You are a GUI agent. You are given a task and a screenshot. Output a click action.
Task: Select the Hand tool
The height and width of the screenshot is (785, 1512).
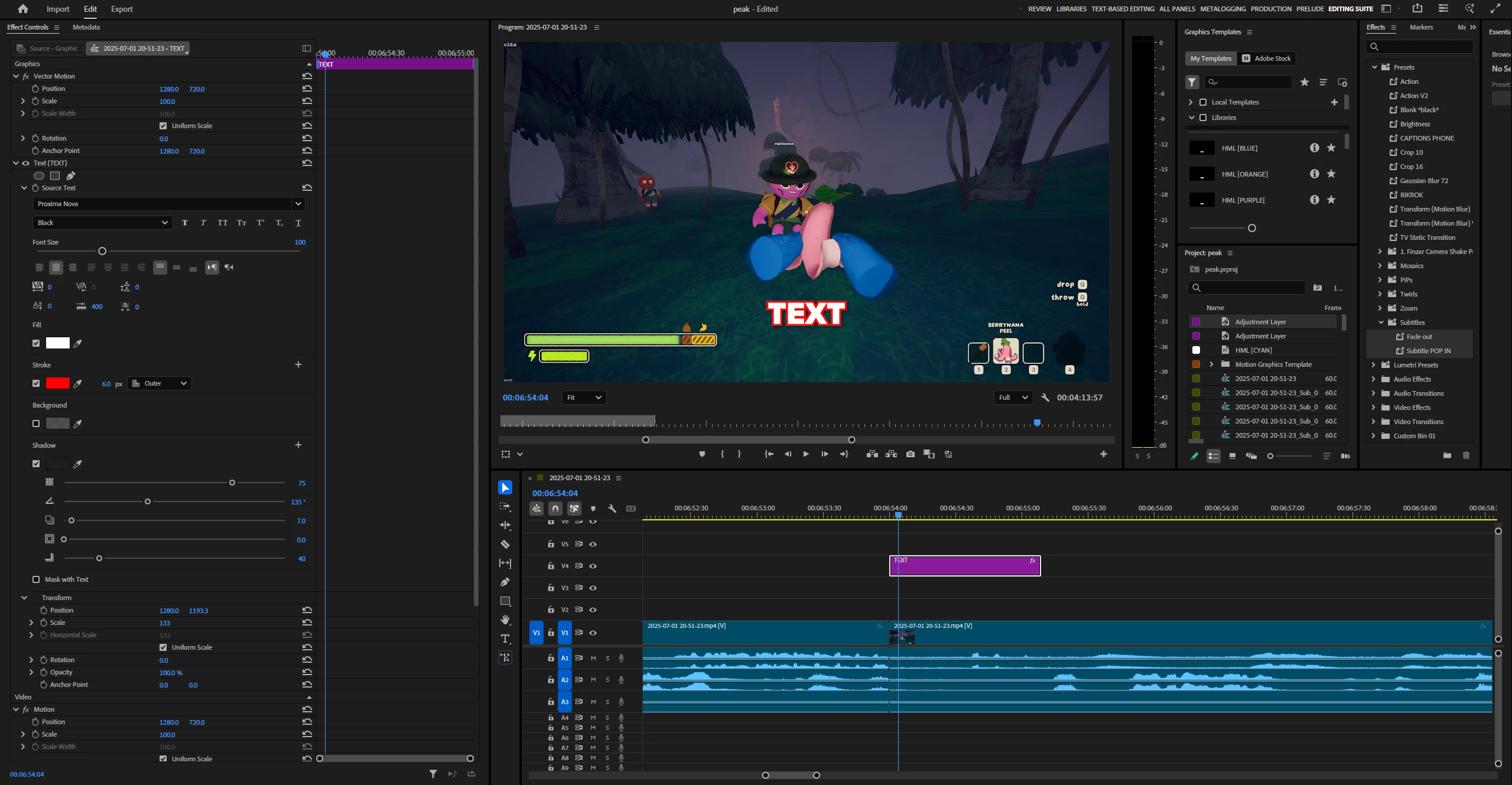(x=505, y=620)
